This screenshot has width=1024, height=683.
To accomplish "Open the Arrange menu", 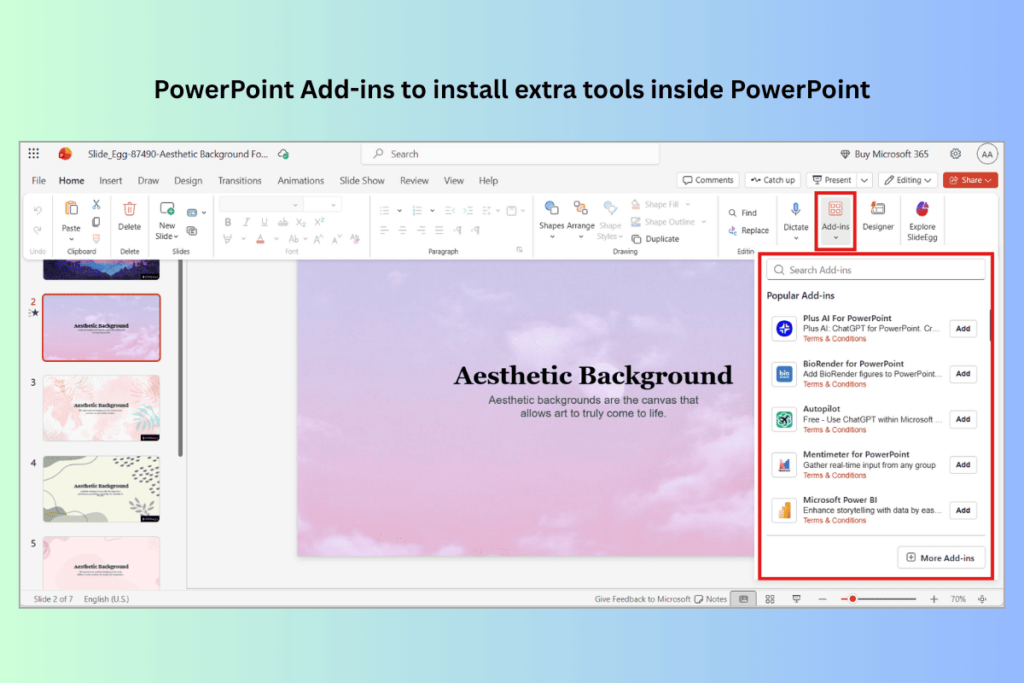I will tap(581, 220).
